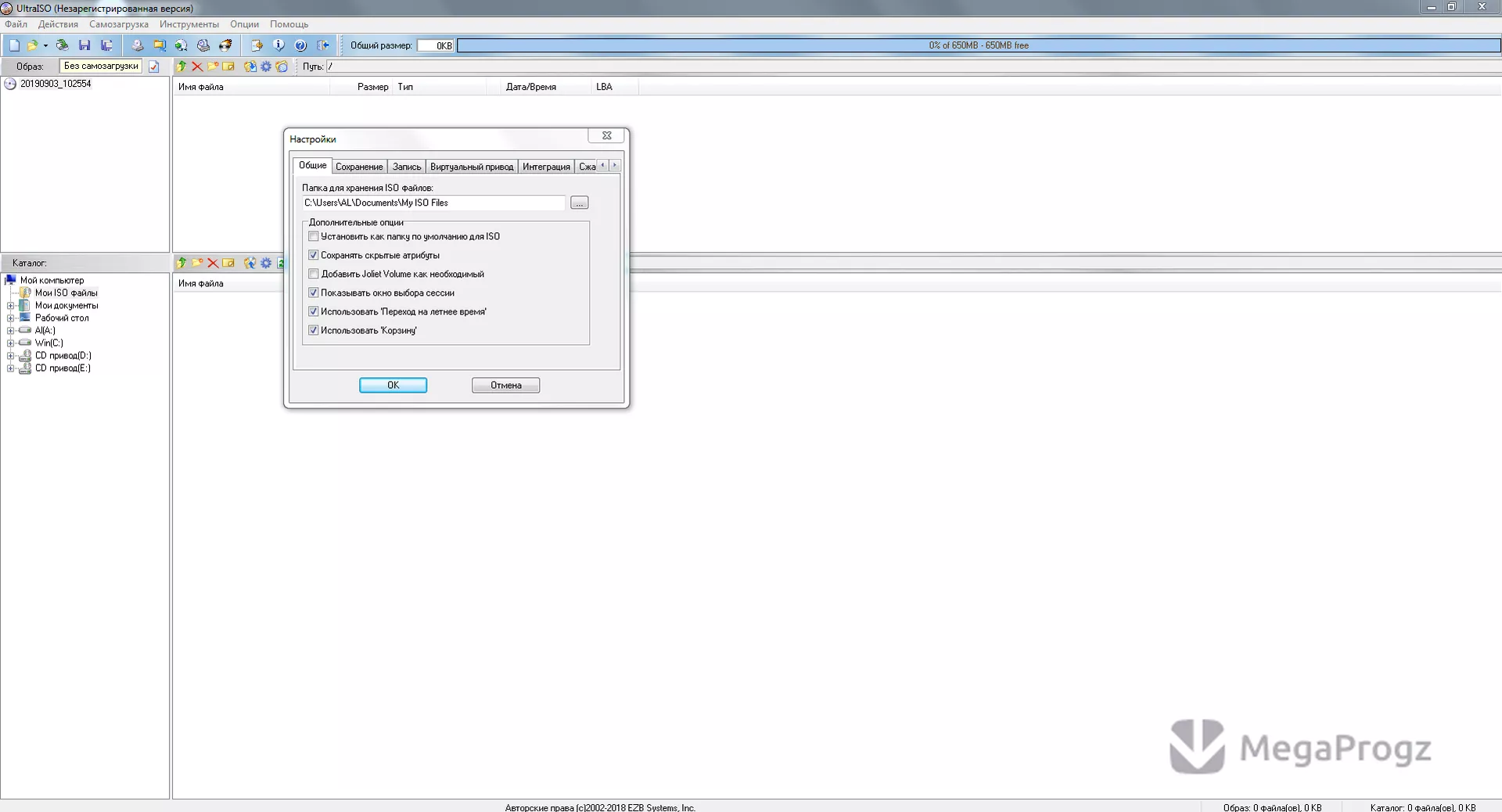Open the 'Опции' menu
This screenshot has height=812, width=1502.
point(244,24)
